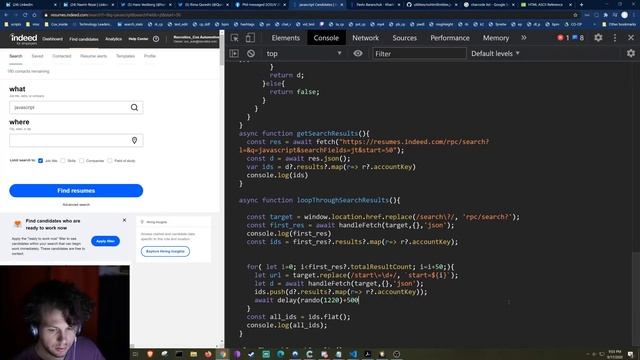
Task: Select the Search sub-tab
Action: (x=16, y=56)
